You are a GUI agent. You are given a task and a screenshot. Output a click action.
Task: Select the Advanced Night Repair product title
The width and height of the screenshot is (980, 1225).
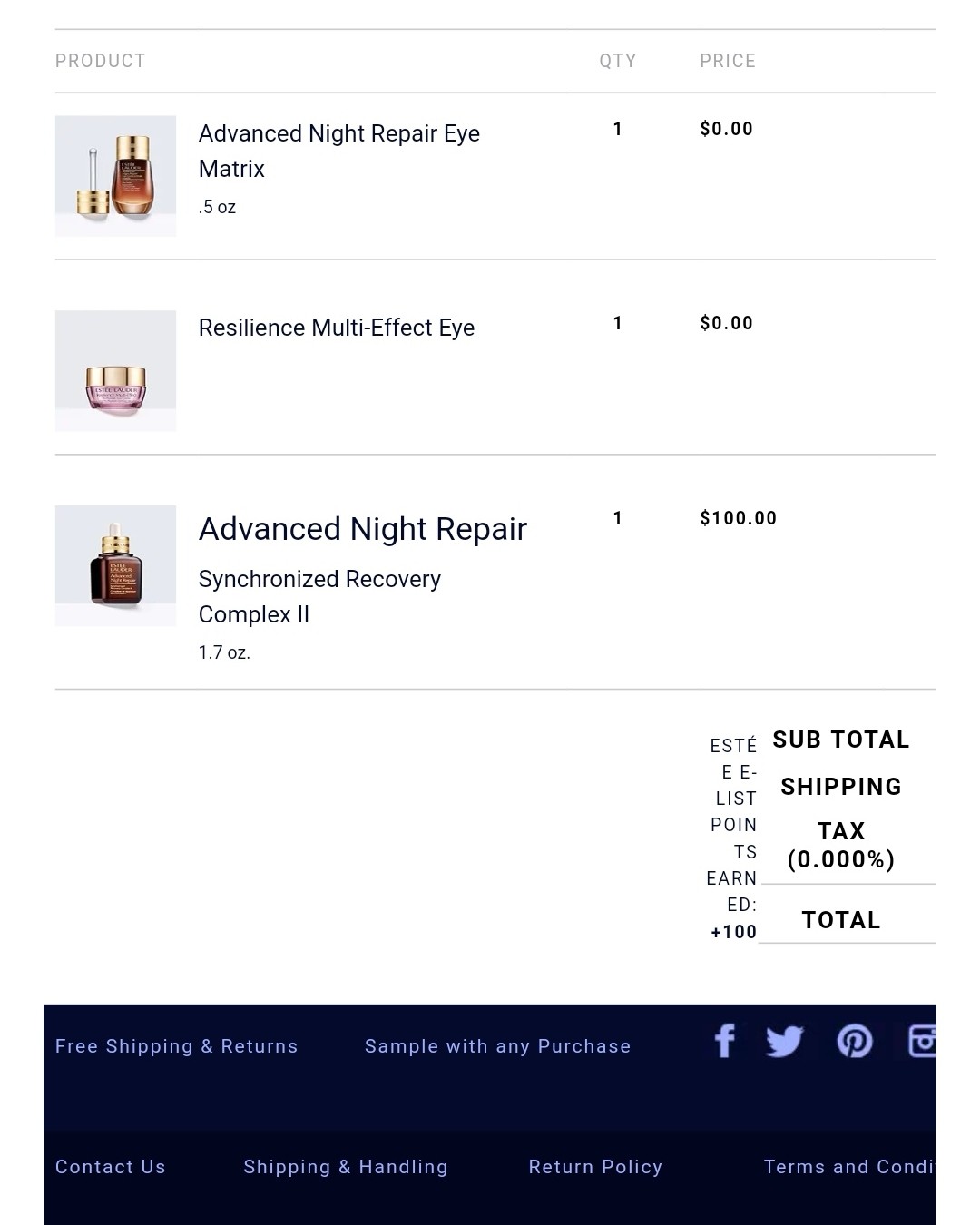click(362, 529)
